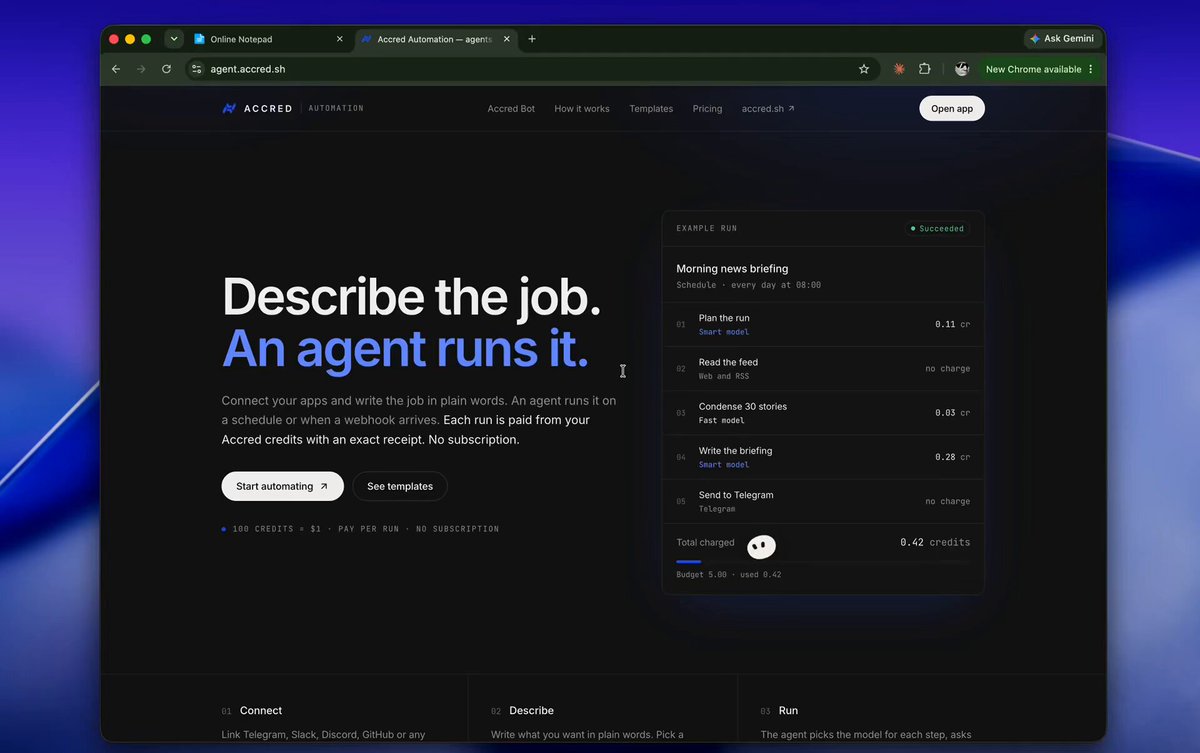This screenshot has width=1200, height=753.
Task: Click the See templates button
Action: [400, 486]
